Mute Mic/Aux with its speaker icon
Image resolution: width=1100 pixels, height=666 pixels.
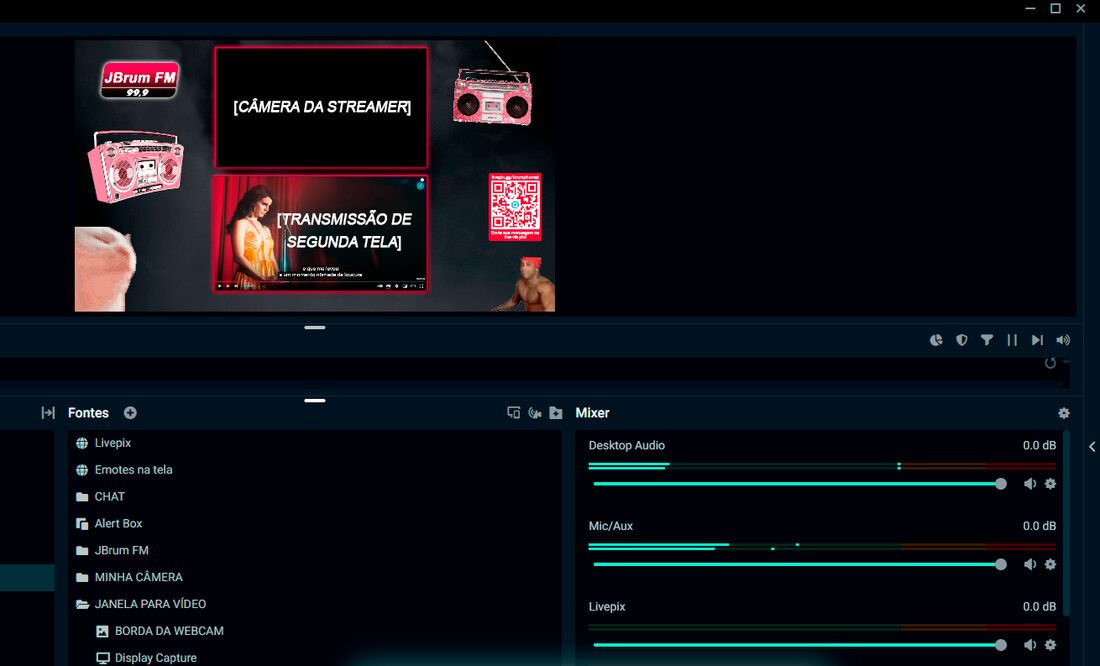[1030, 564]
